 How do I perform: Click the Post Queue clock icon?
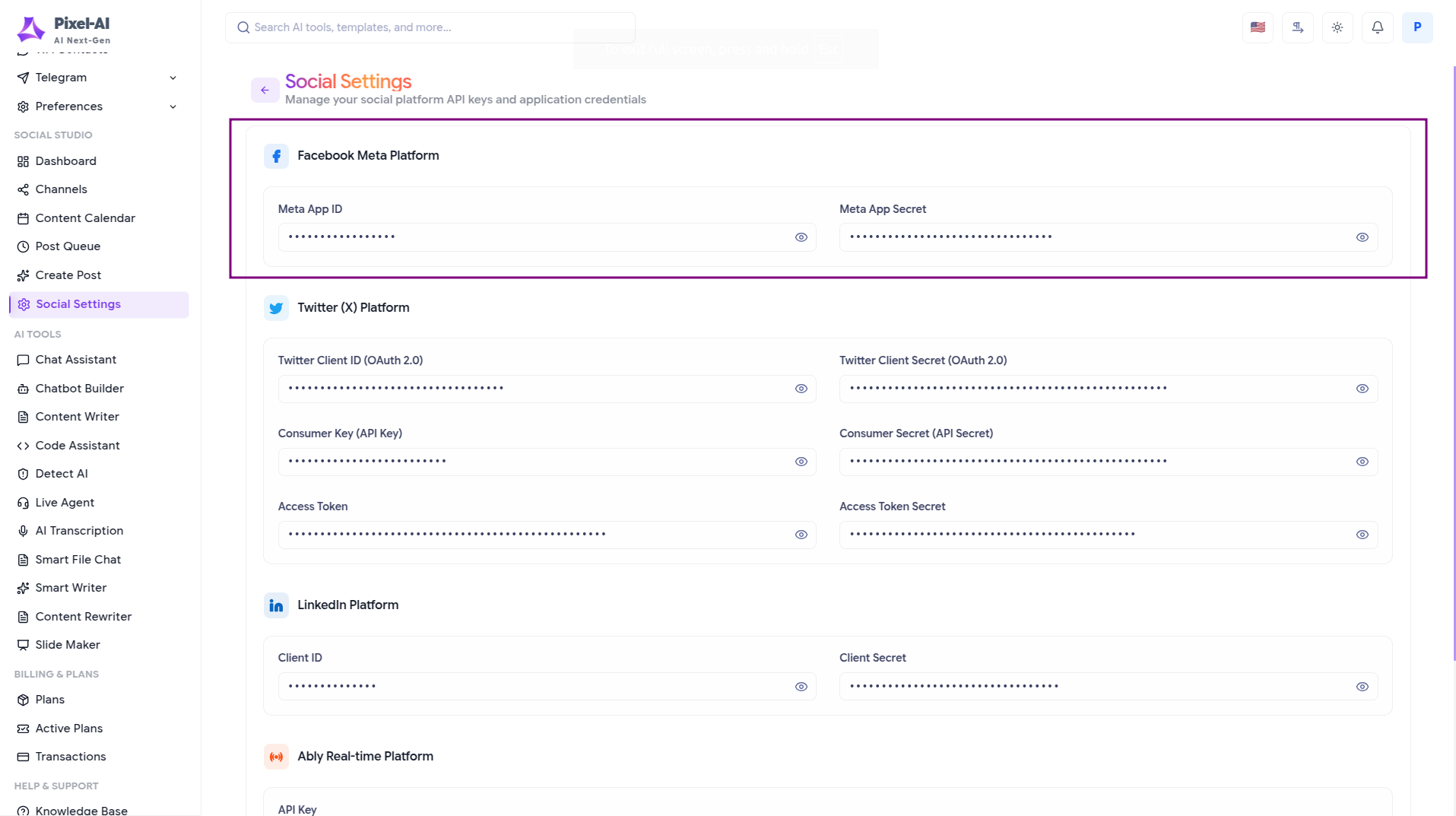[x=24, y=246]
